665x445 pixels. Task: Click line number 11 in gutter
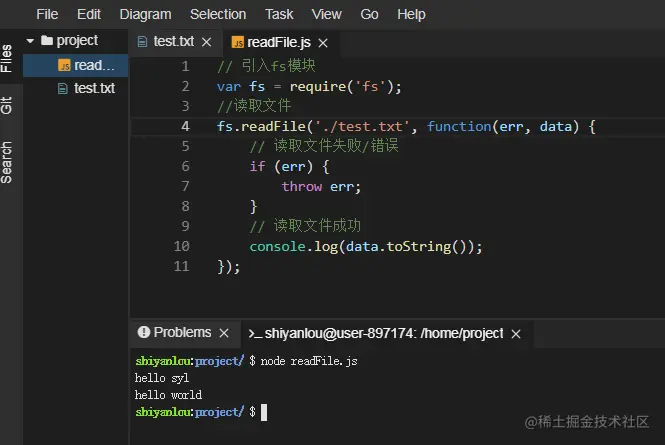pos(182,266)
